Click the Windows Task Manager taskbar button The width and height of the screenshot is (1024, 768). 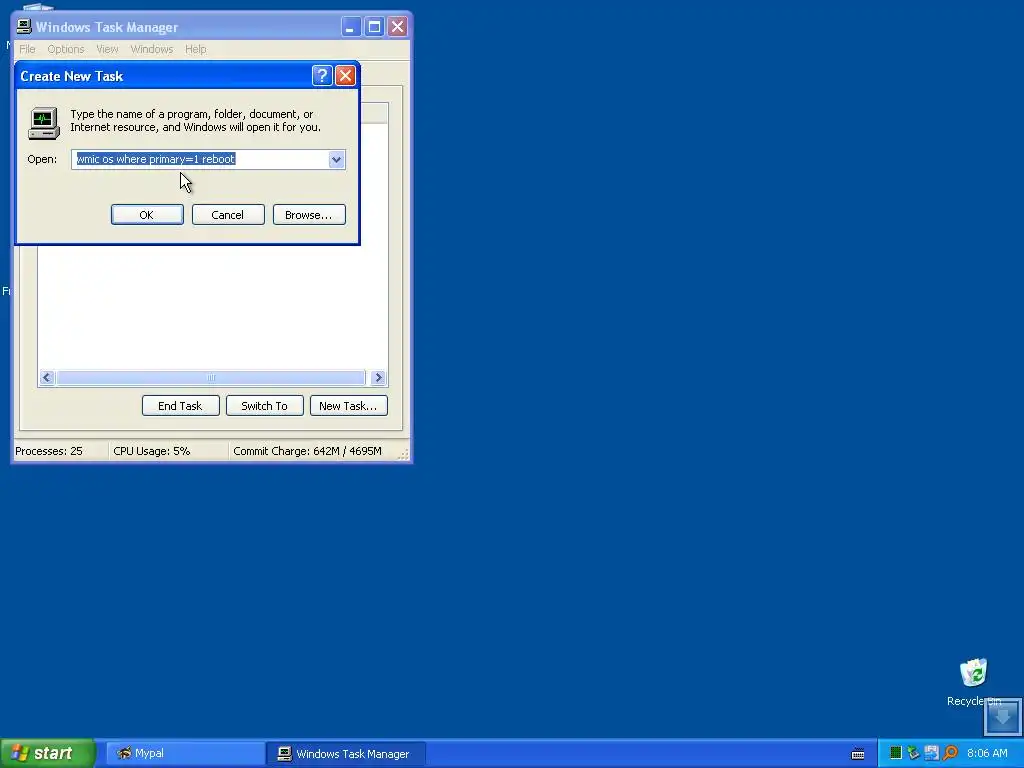pos(345,754)
